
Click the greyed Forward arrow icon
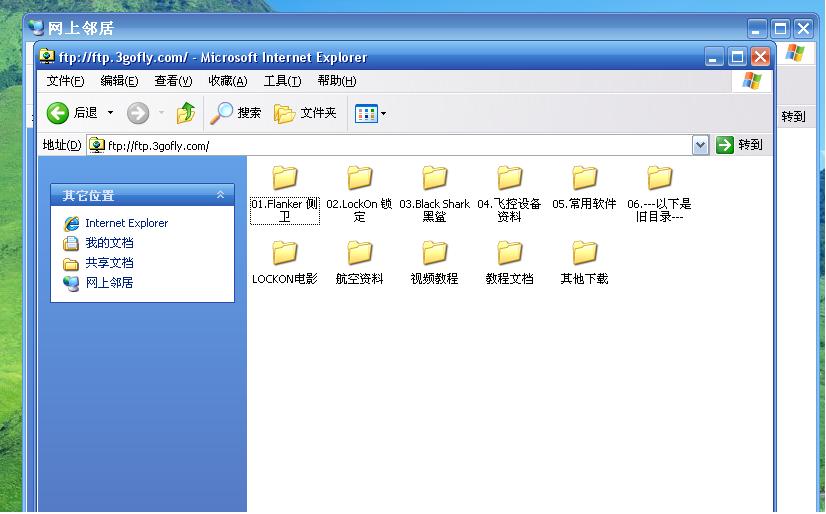click(138, 113)
